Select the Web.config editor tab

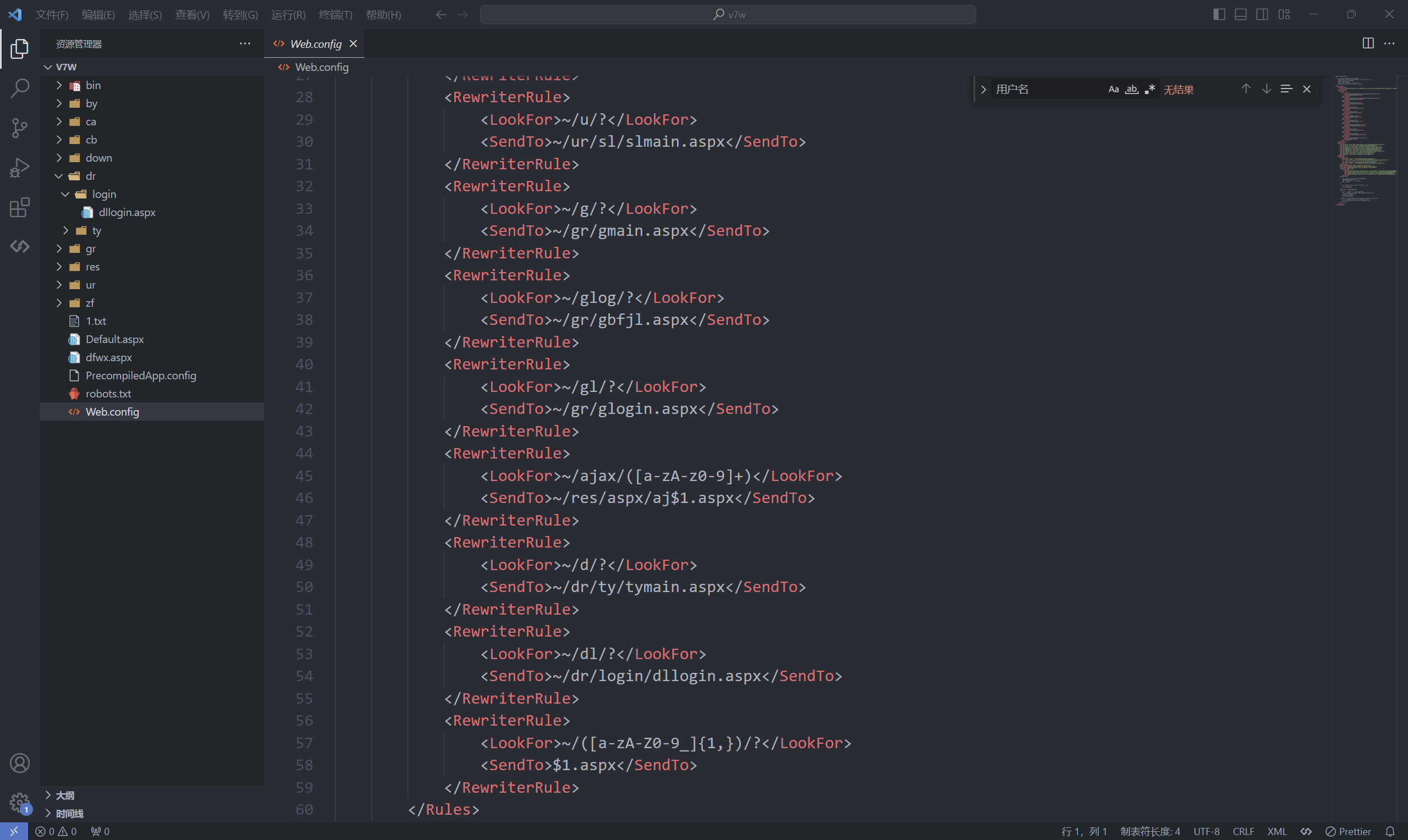[x=315, y=43]
